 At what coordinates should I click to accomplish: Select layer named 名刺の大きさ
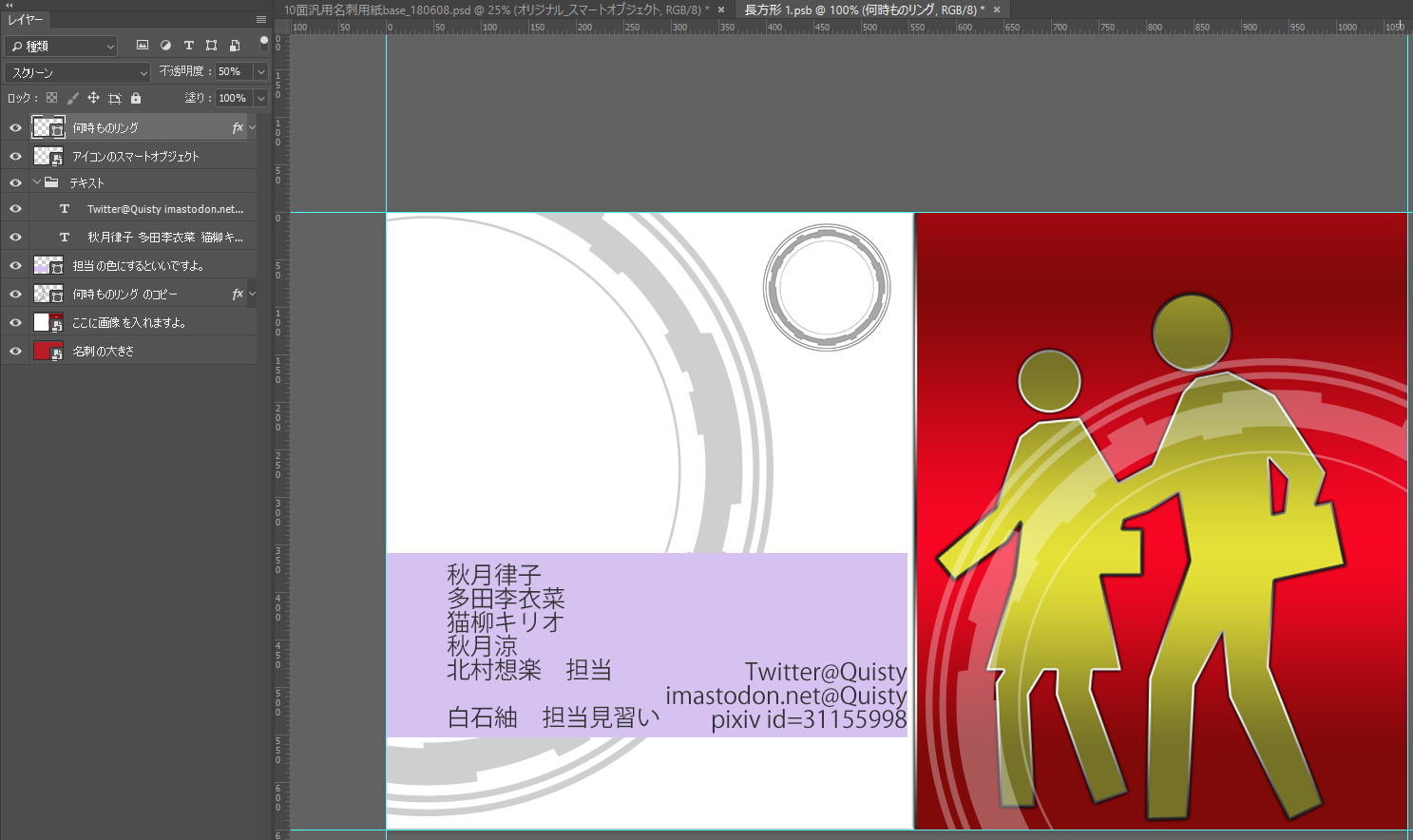(x=104, y=352)
